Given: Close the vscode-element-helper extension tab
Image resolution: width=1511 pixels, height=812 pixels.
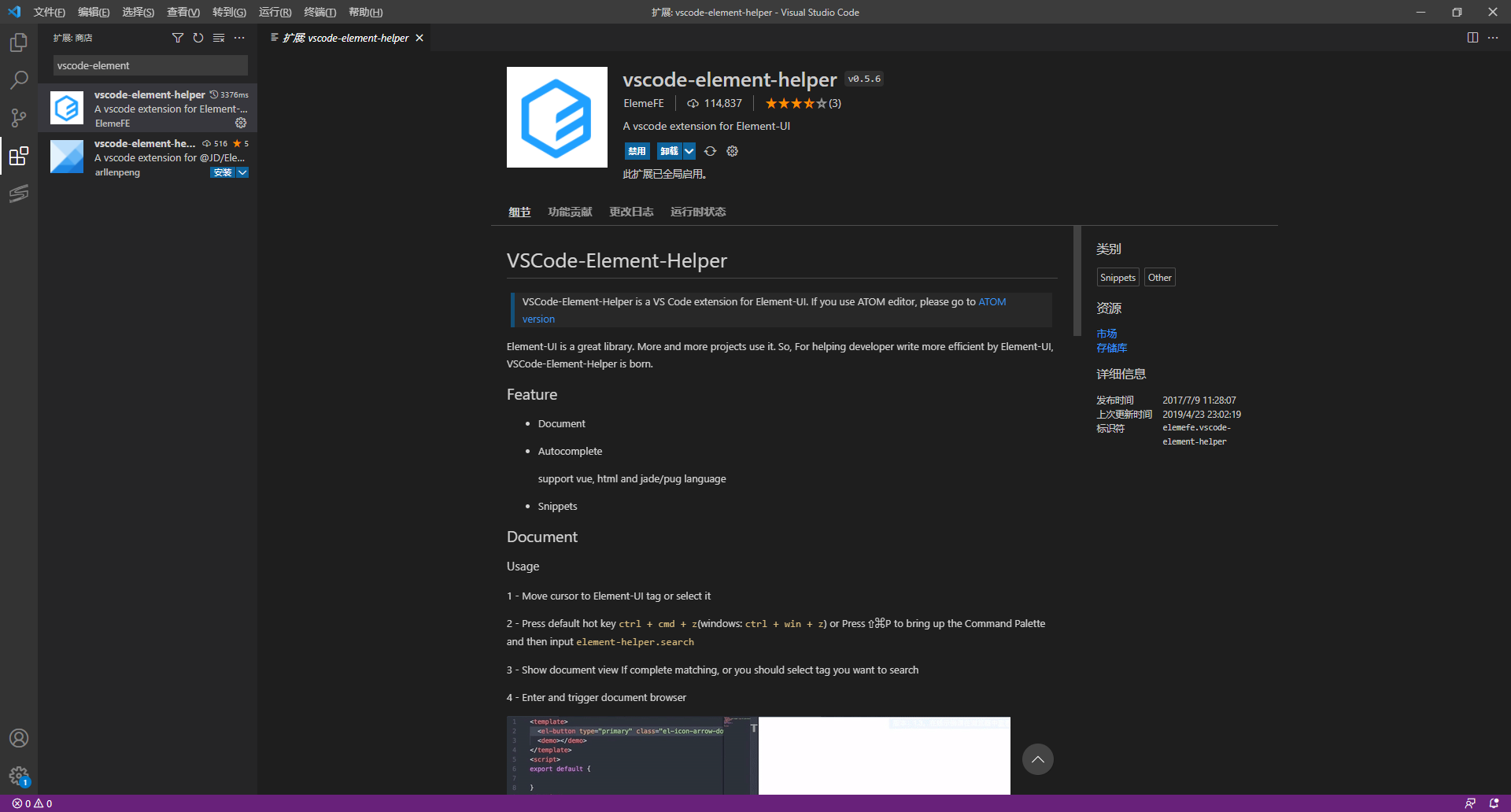Looking at the screenshot, I should tap(419, 38).
